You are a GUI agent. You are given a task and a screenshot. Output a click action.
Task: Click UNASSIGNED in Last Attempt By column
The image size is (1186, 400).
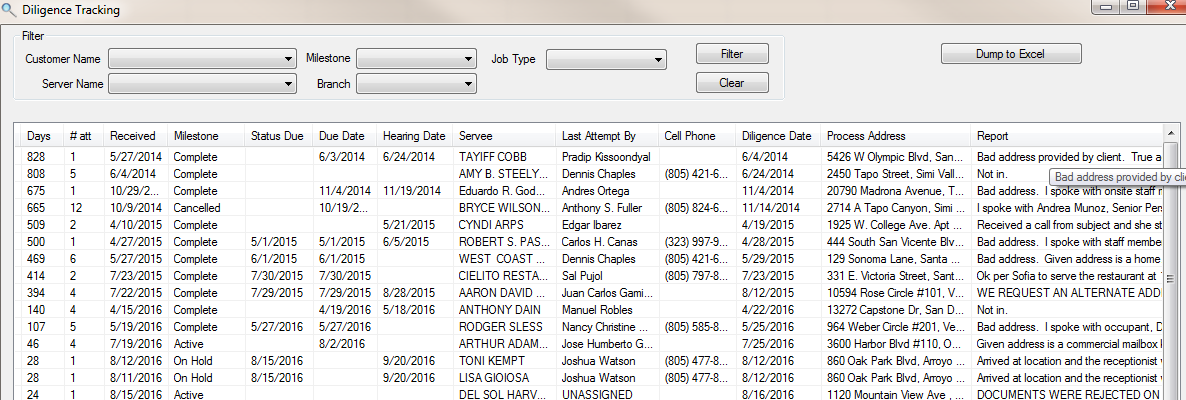tap(607, 394)
